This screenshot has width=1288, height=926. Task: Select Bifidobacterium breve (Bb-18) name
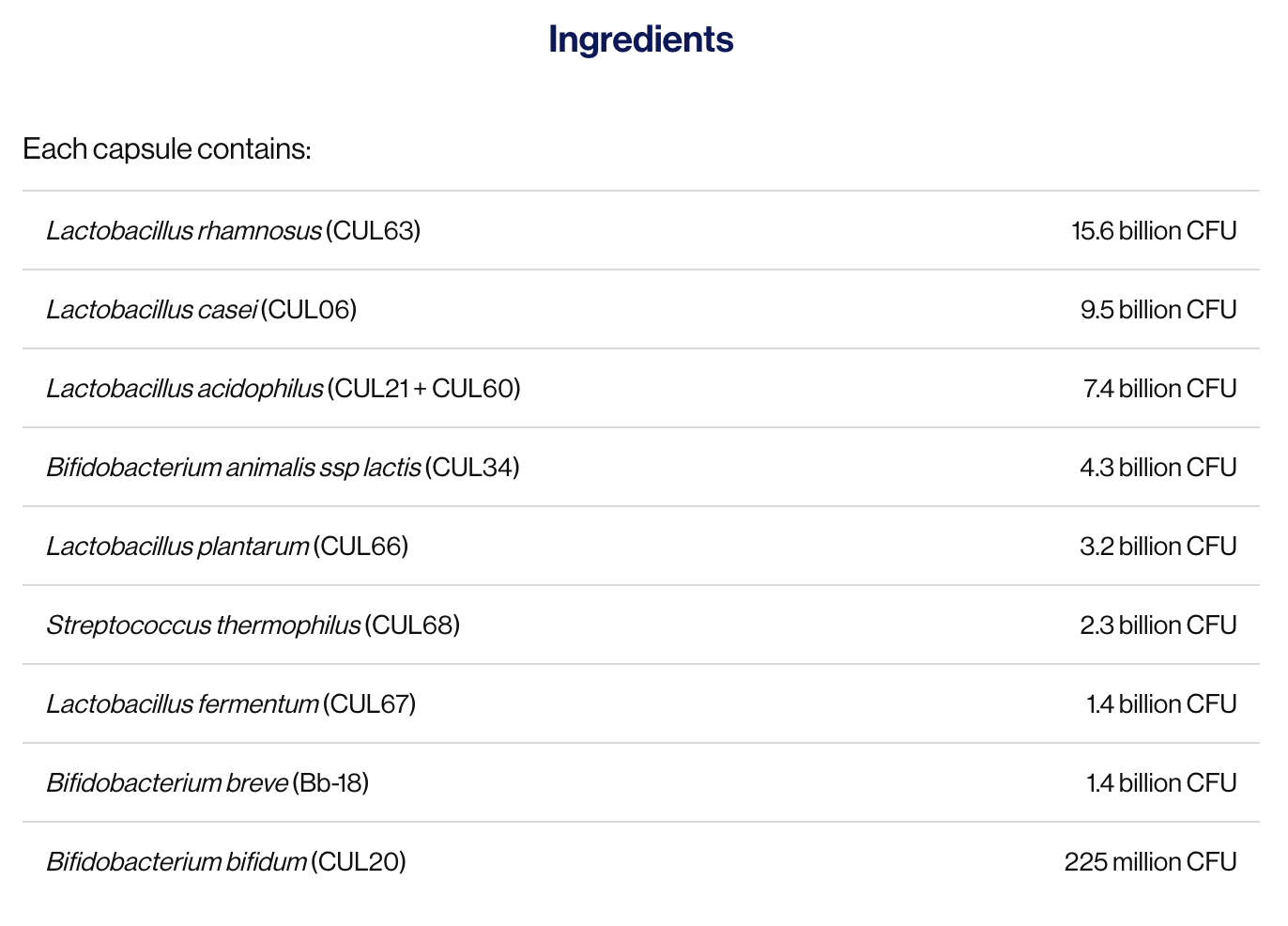tap(207, 782)
